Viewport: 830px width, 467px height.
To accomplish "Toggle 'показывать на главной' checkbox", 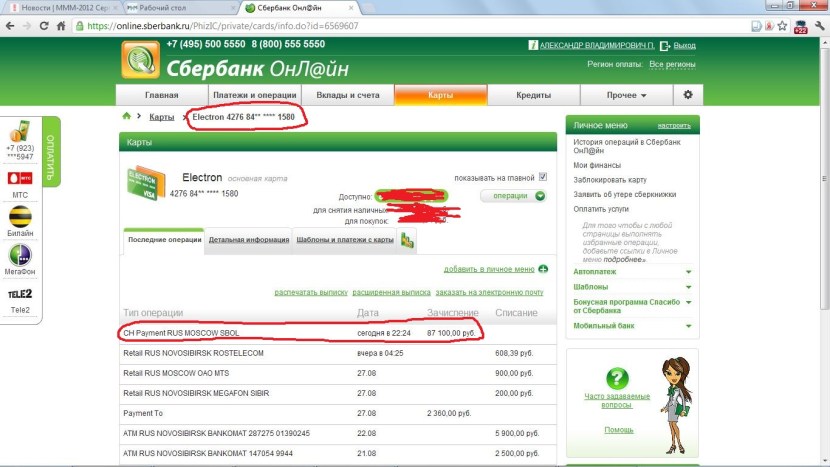I will point(544,177).
